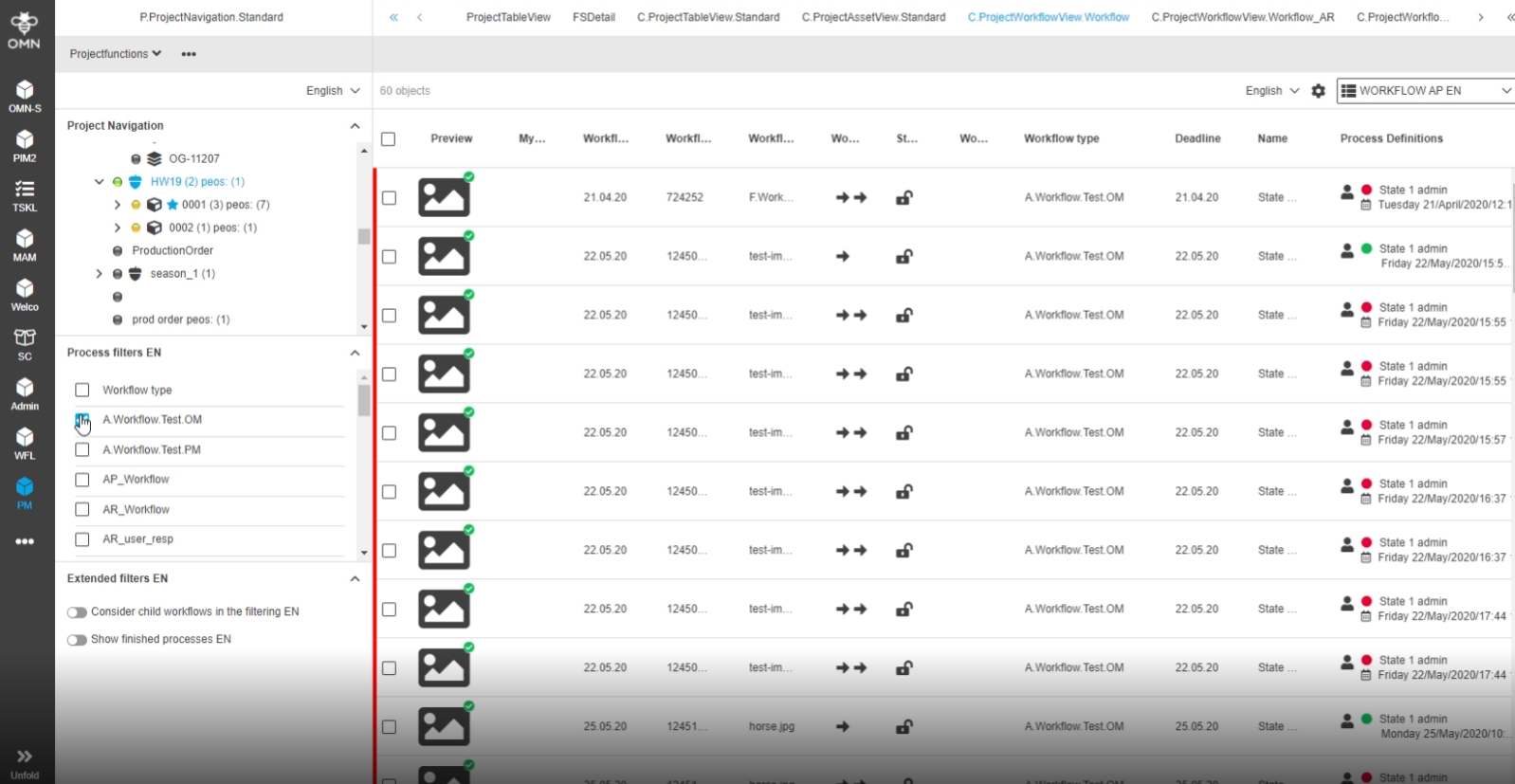Expand the 0001 (3) peos tree node
The width and height of the screenshot is (1515, 784).
click(x=117, y=204)
